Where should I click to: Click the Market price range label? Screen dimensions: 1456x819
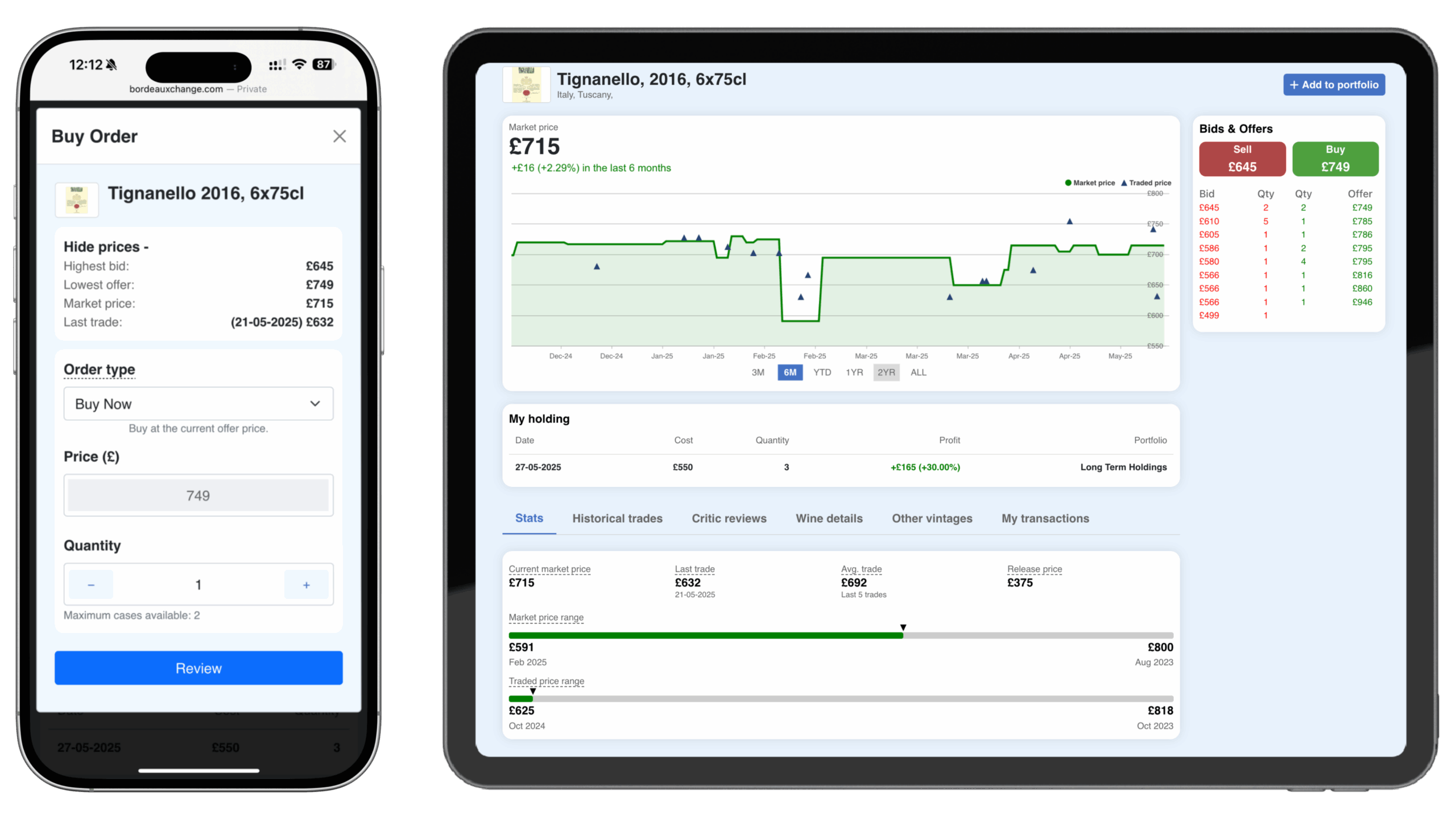(x=546, y=617)
